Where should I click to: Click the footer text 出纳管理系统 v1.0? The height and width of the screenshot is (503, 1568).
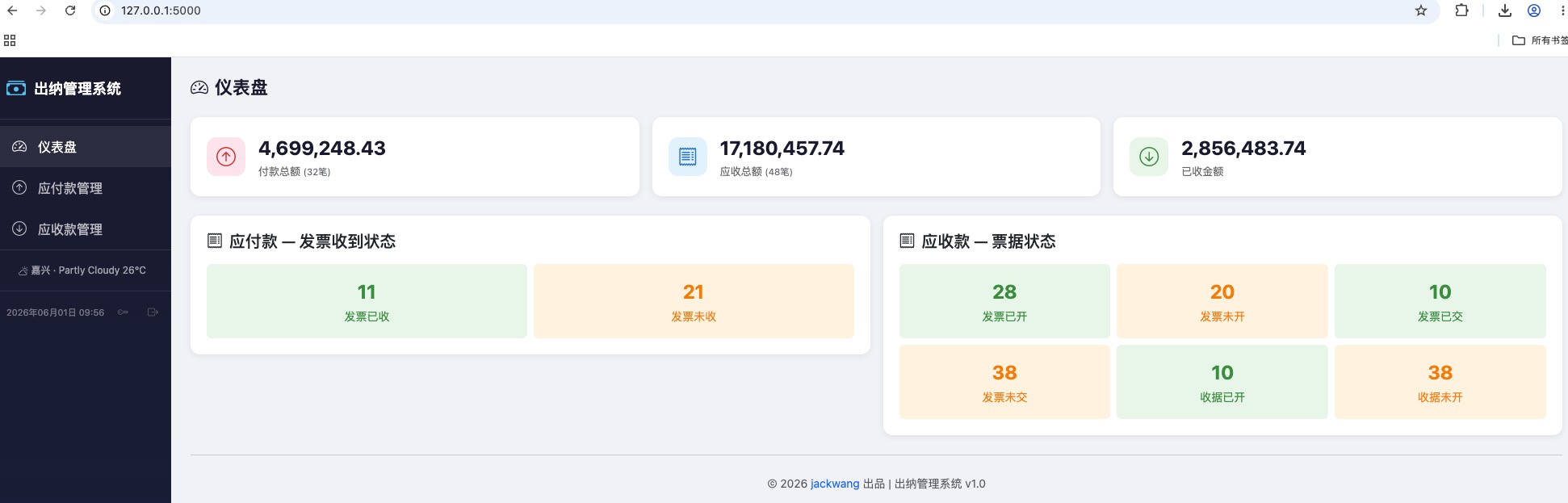[940, 484]
